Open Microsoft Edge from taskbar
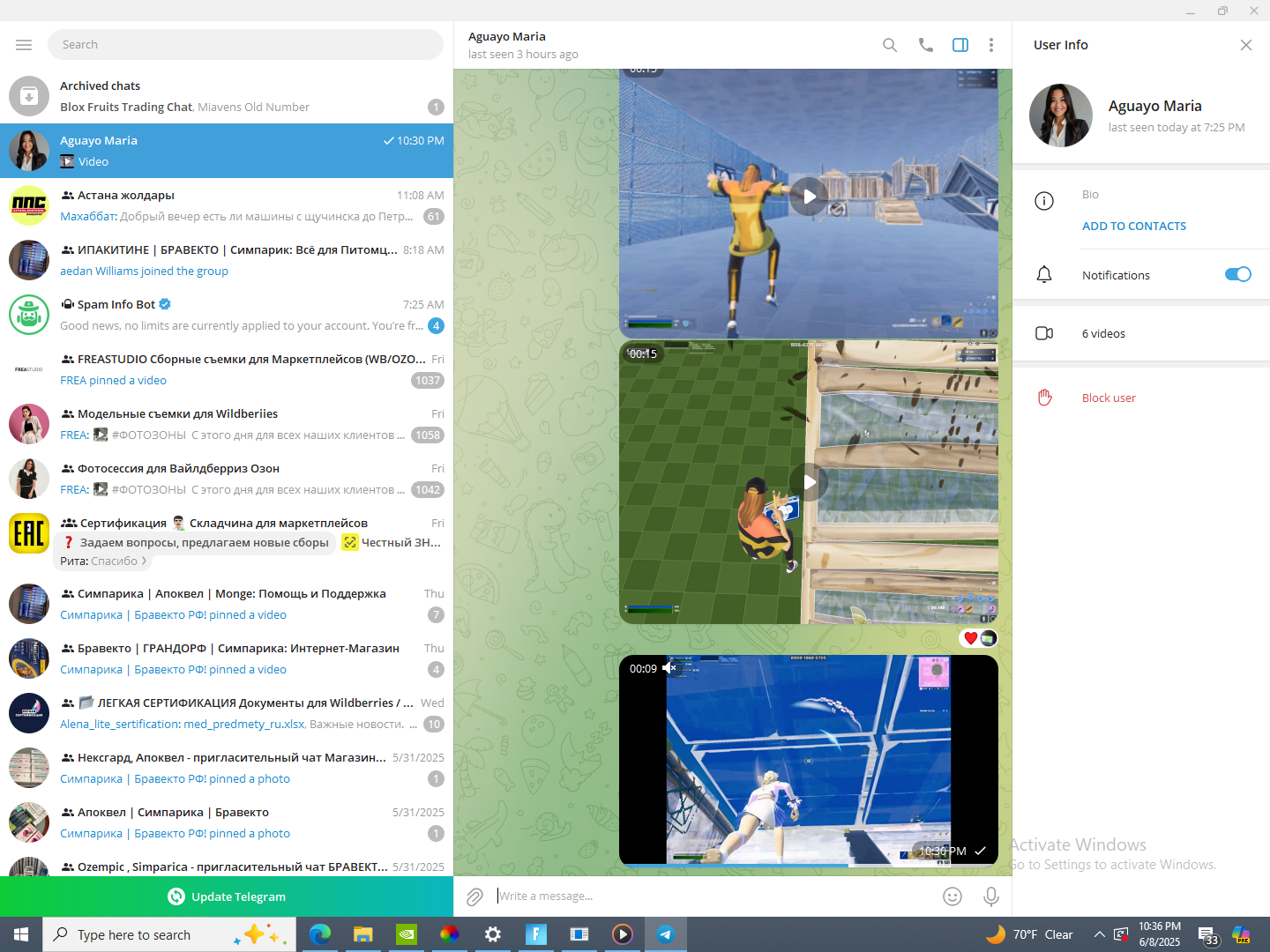Screen dimensions: 1270x952 coord(320,934)
